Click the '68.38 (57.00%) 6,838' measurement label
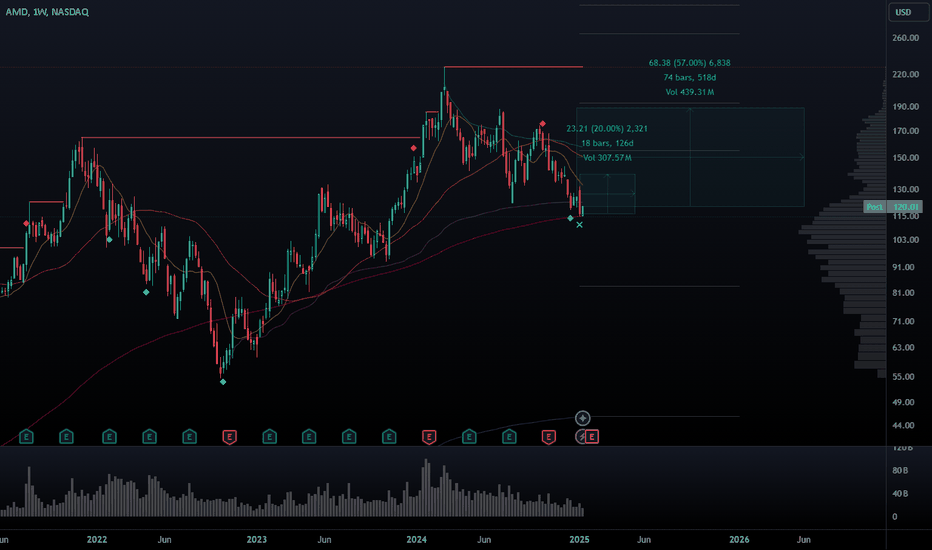The width and height of the screenshot is (932, 550). [689, 62]
